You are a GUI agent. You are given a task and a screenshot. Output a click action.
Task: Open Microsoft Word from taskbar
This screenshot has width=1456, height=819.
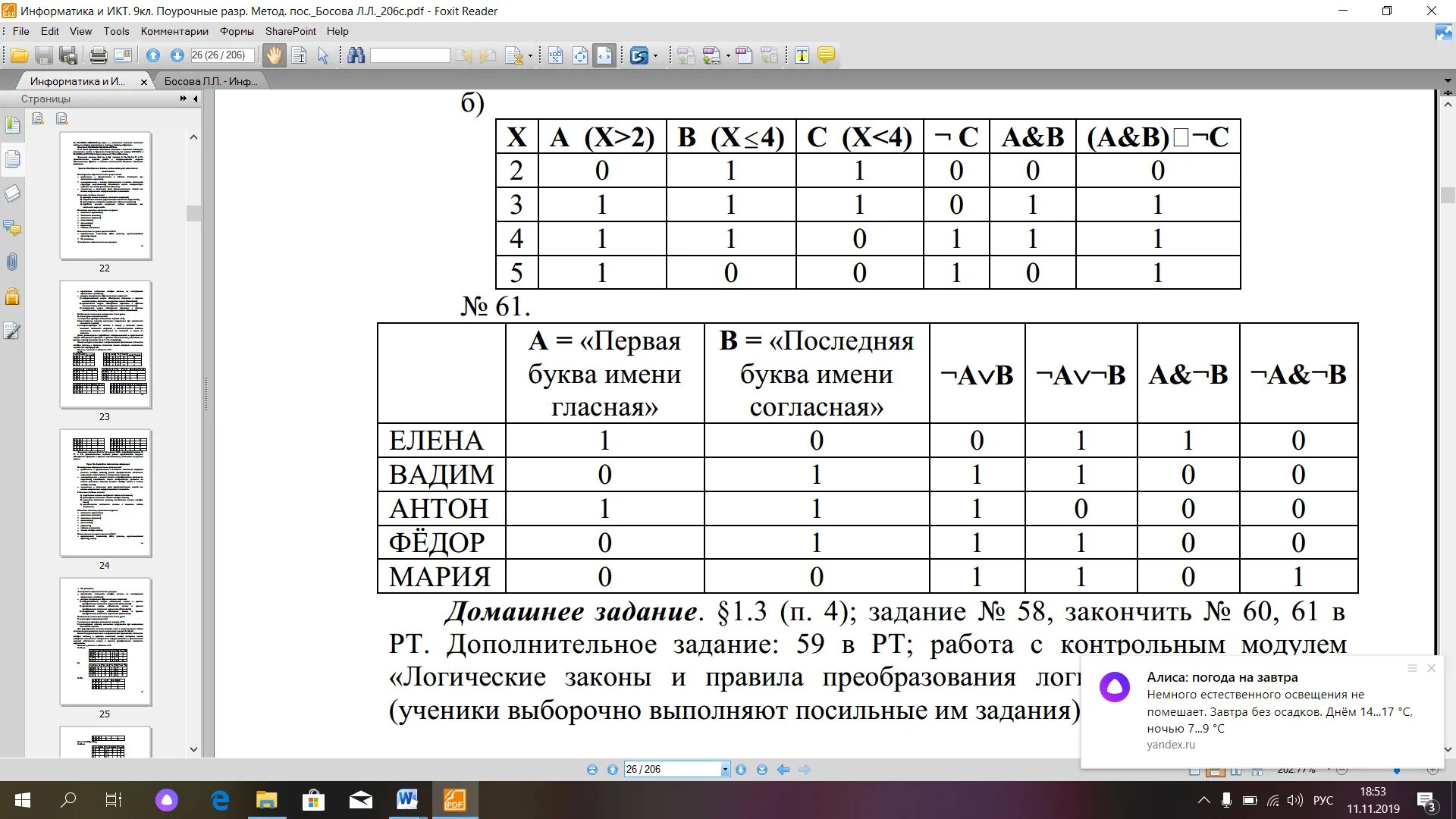(407, 800)
